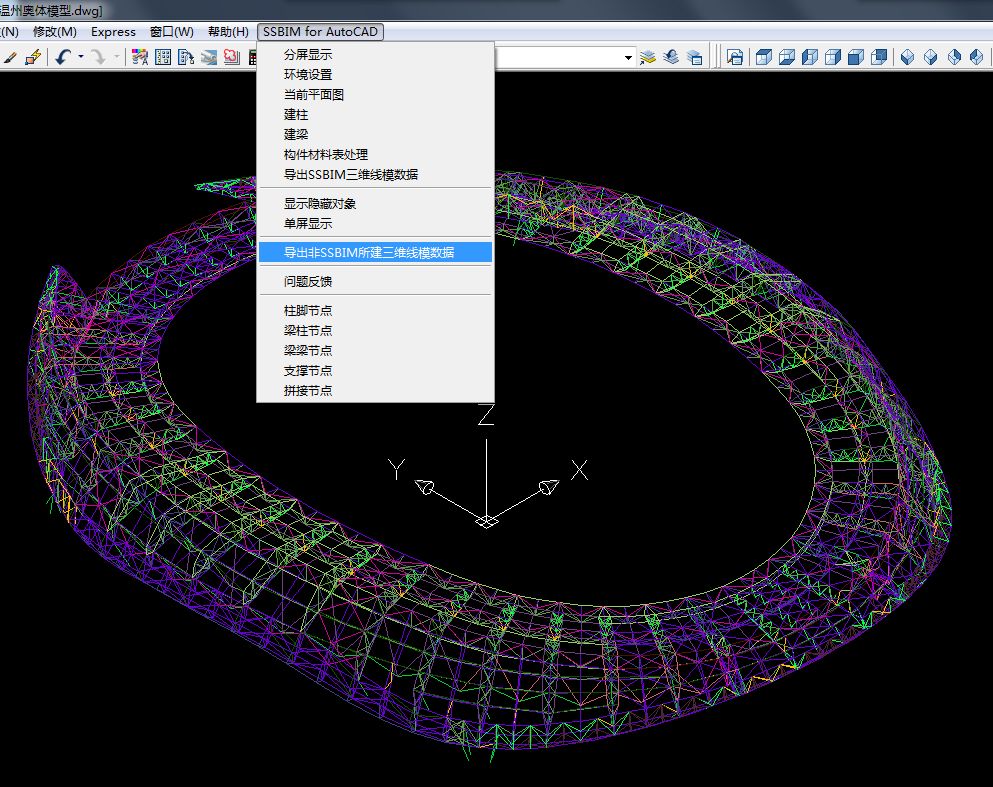Choose 拼接节点 menu entry
This screenshot has height=787, width=993.
point(376,390)
